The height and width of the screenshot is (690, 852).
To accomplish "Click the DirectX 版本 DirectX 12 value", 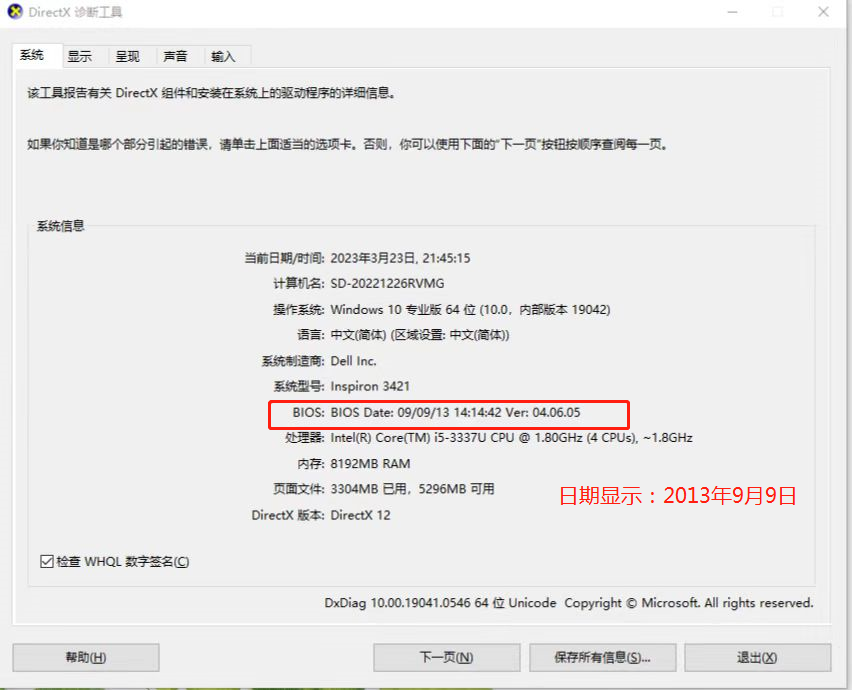I will pos(360,515).
